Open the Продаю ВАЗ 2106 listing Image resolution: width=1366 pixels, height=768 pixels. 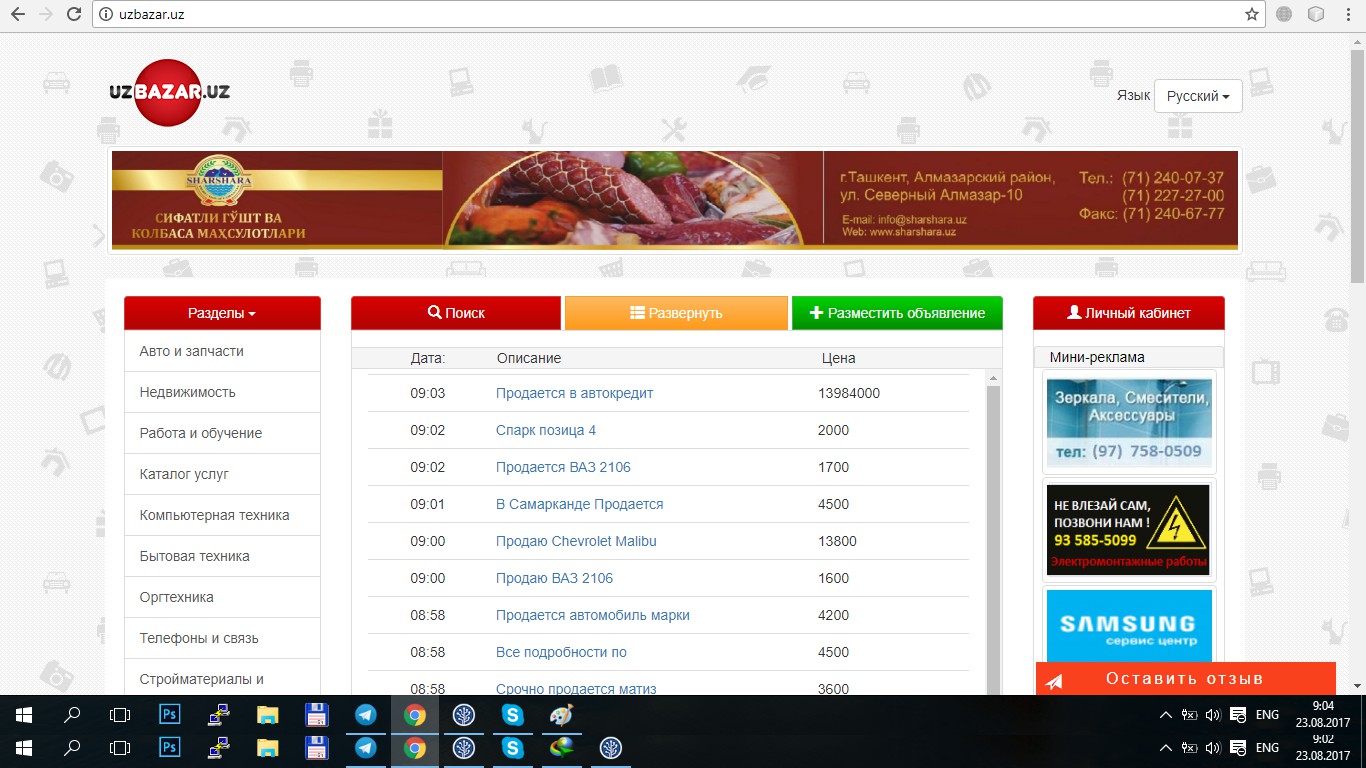[554, 578]
